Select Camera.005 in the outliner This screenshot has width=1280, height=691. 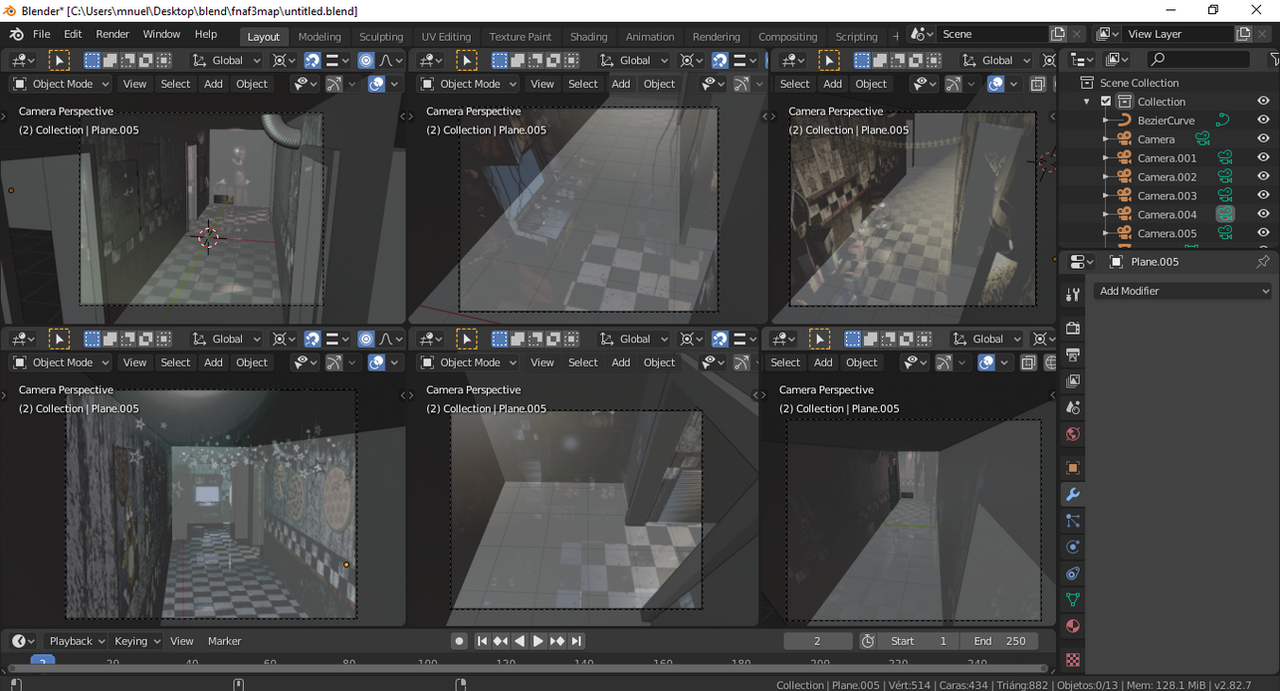click(x=1167, y=233)
